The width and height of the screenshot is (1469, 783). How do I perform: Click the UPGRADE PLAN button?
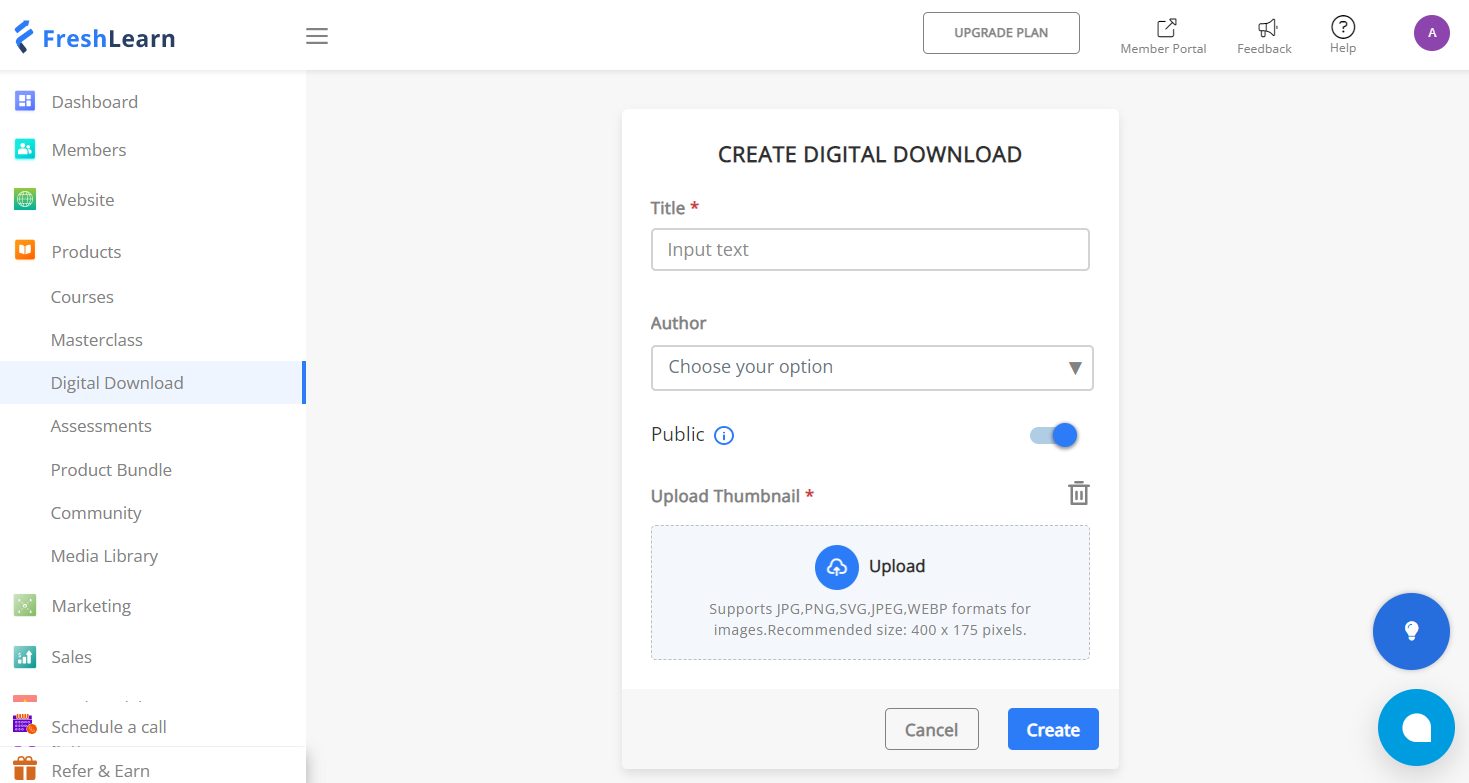1001,33
